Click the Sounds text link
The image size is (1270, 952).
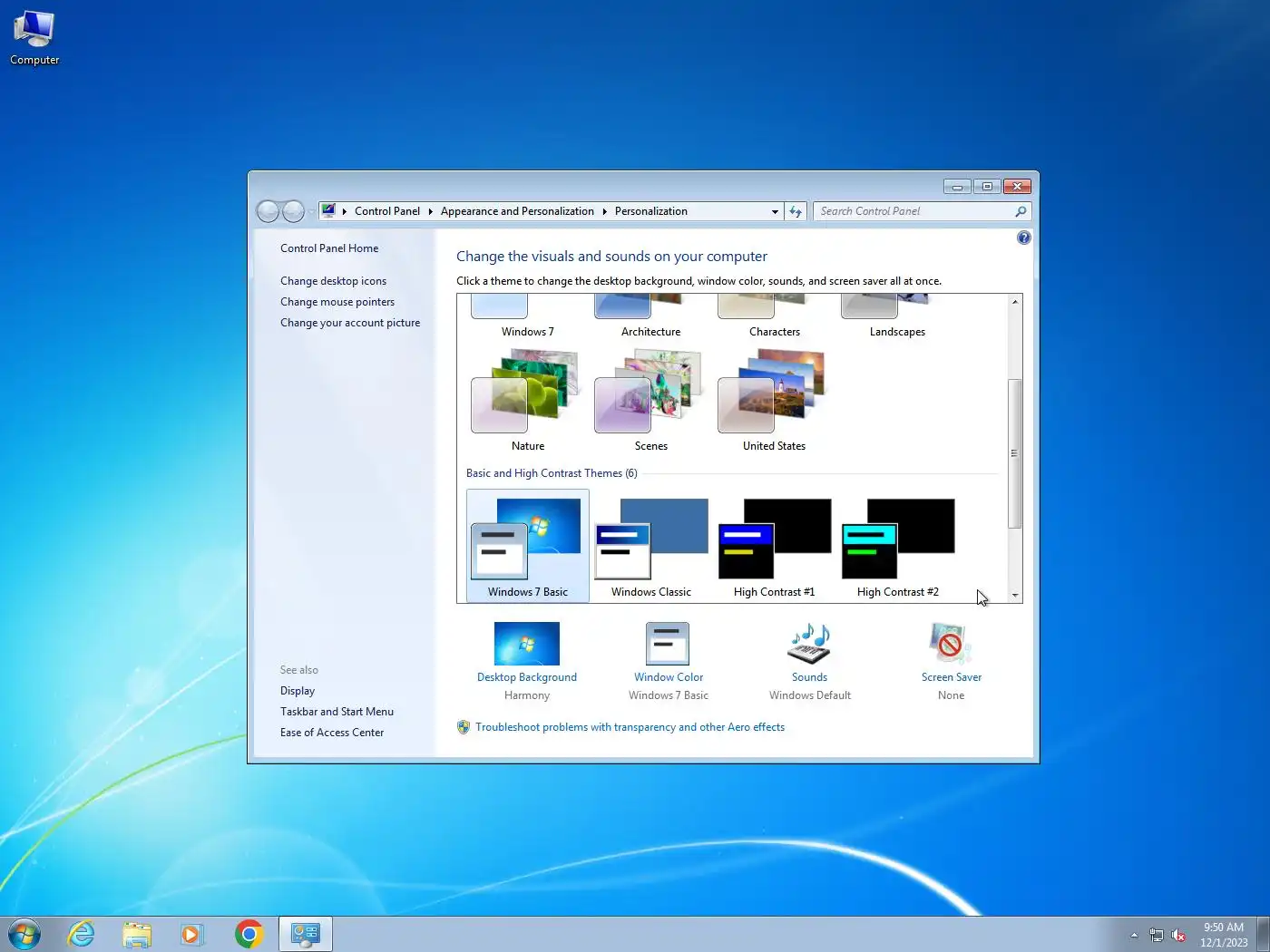pyautogui.click(x=809, y=677)
